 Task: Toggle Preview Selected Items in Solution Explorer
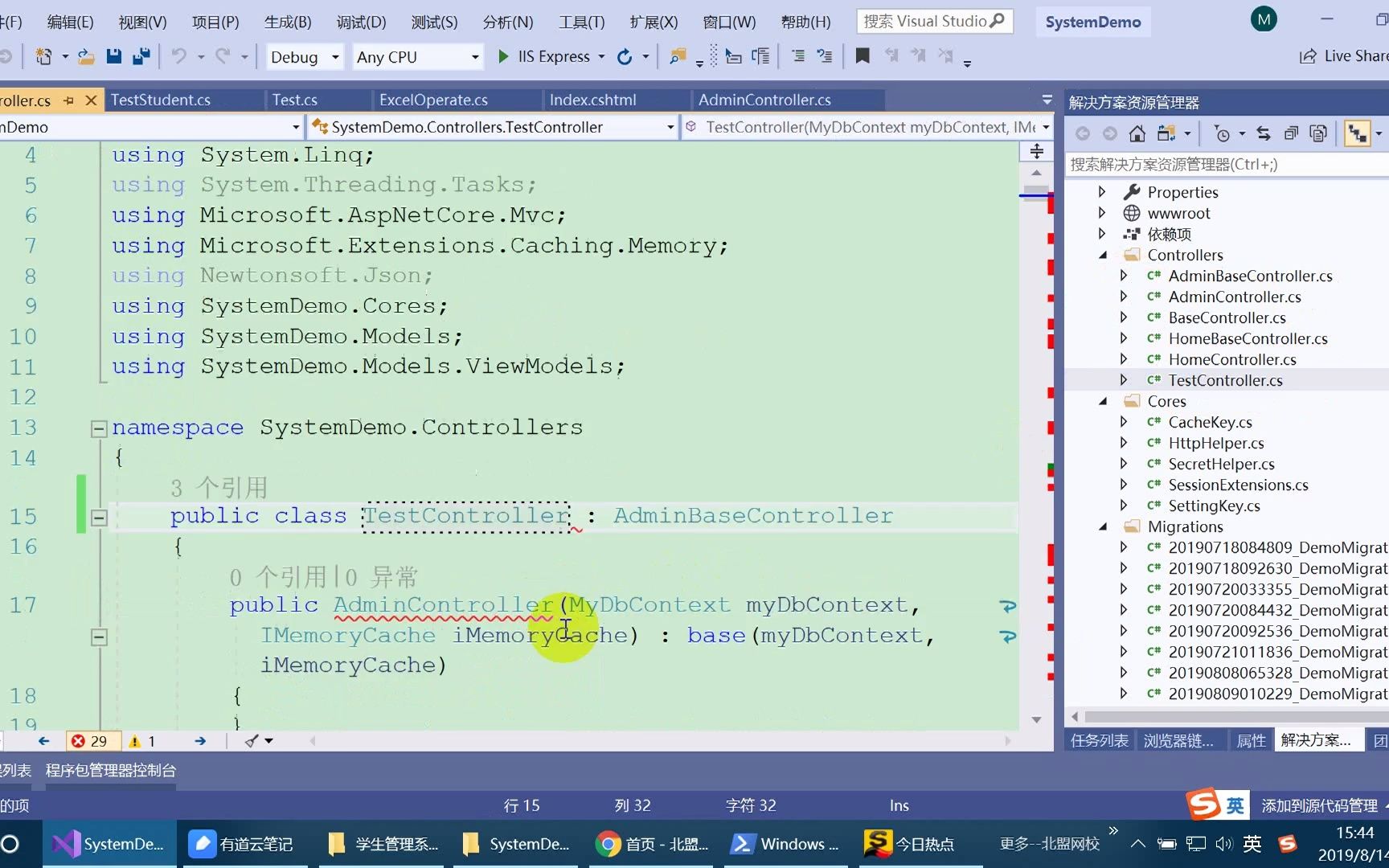(1358, 133)
